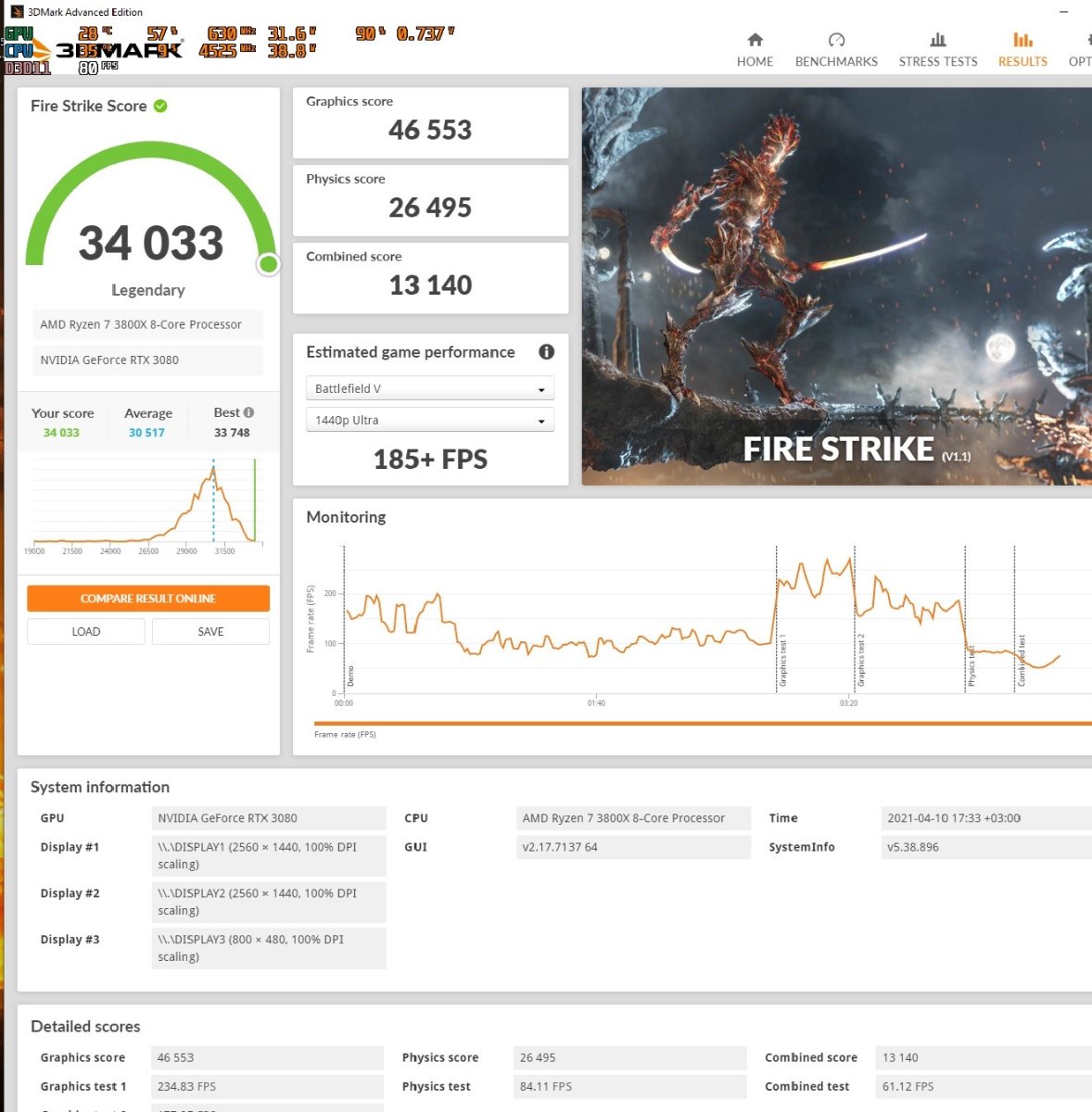Click the Benchmarks gauge icon
Viewport: 1092px width, 1112px height.
pos(836,40)
